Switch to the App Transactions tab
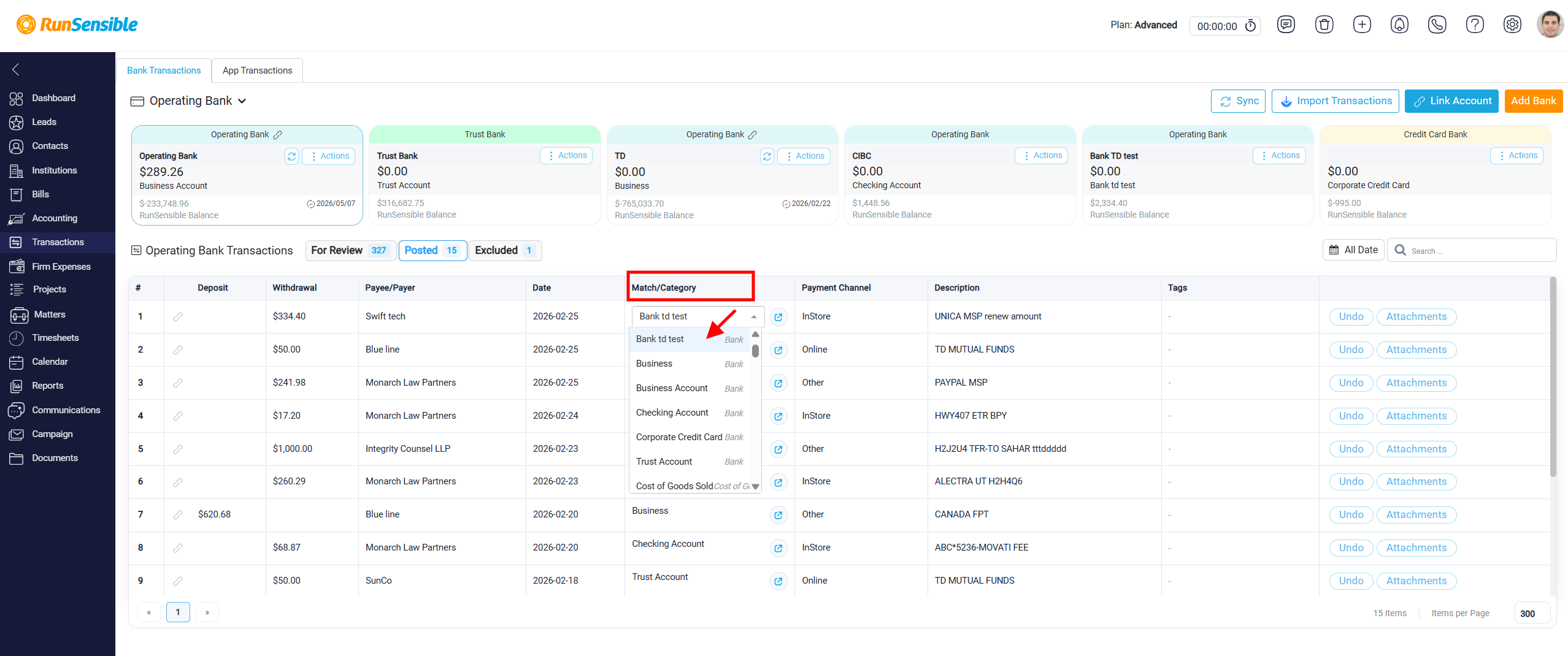Screen dimensions: 1568x656 (257, 71)
